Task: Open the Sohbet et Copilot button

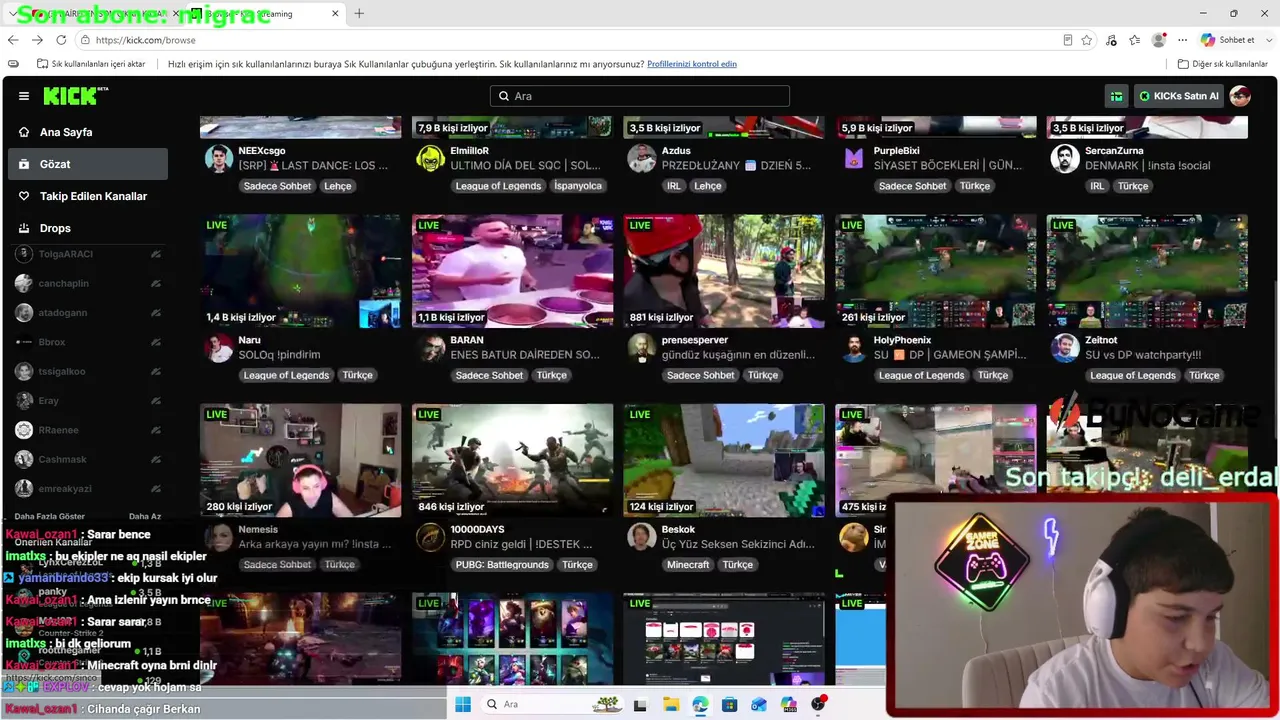Action: (1228, 40)
